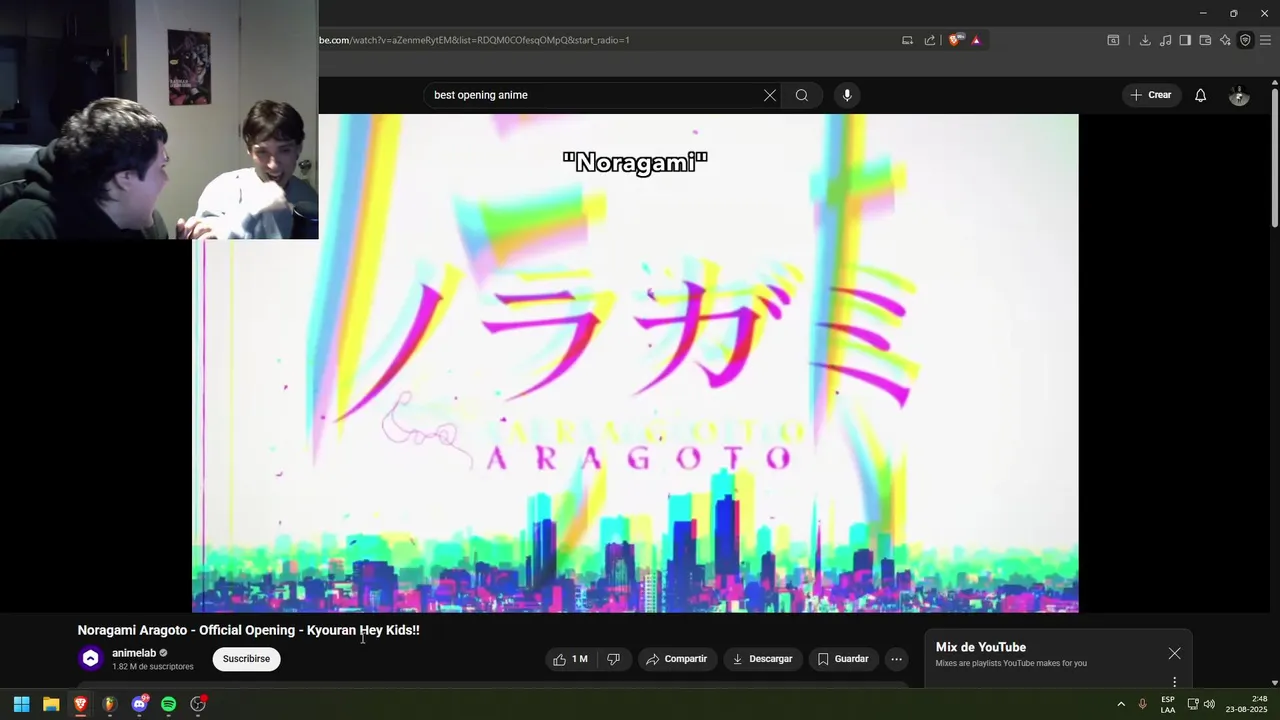Open Brave VPN shield icon
Screen dimensions: 1280x720
(x=1245, y=40)
